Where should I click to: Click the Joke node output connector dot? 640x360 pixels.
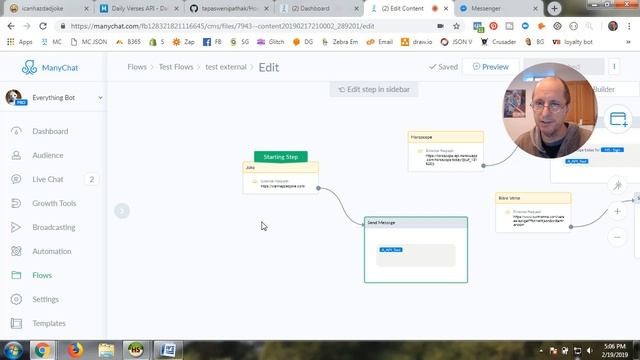pos(318,188)
